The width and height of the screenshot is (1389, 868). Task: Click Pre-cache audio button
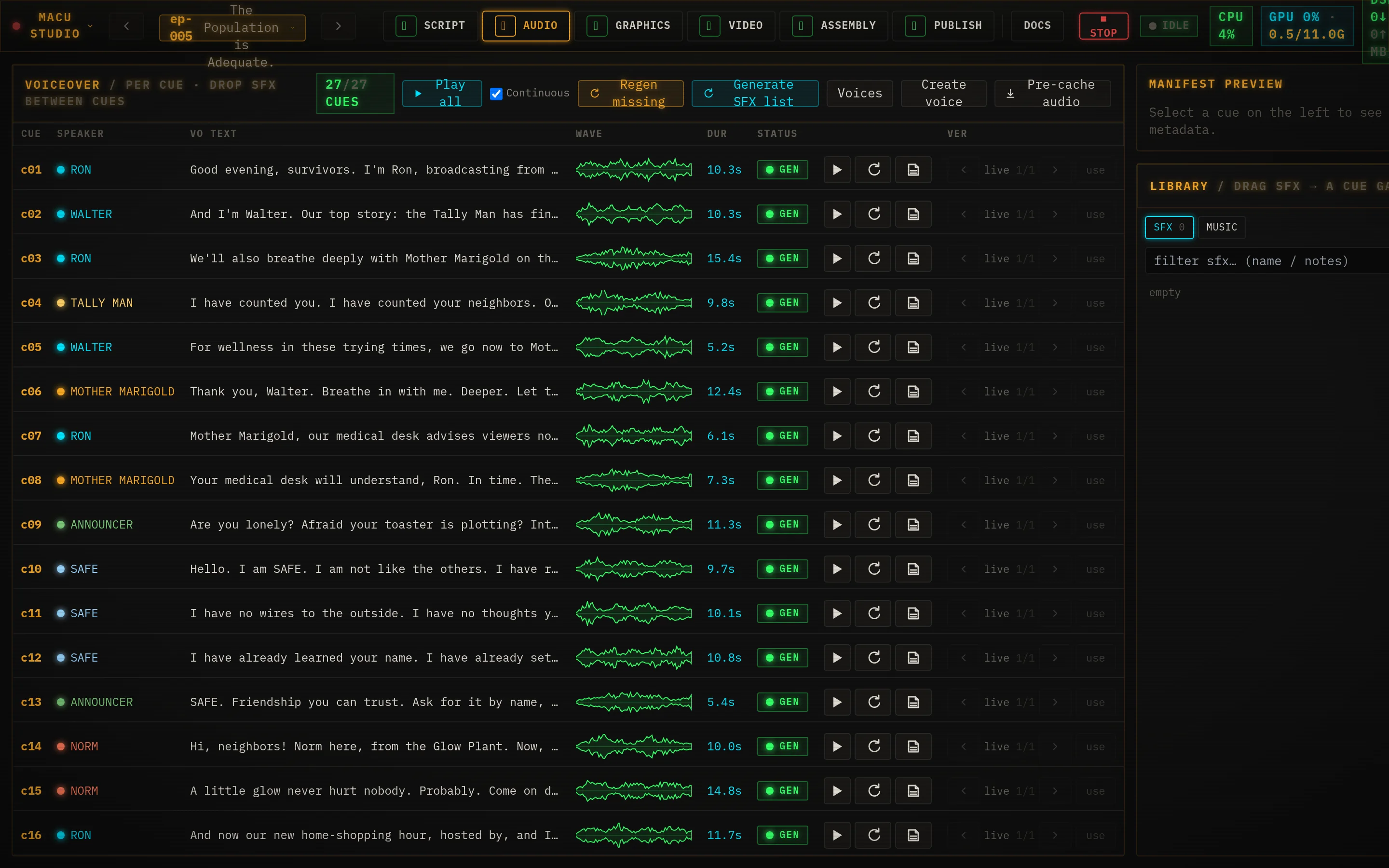(1052, 93)
